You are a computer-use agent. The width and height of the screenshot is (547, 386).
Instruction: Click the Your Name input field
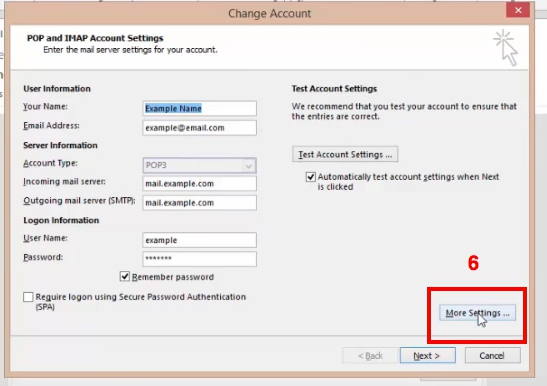point(200,109)
